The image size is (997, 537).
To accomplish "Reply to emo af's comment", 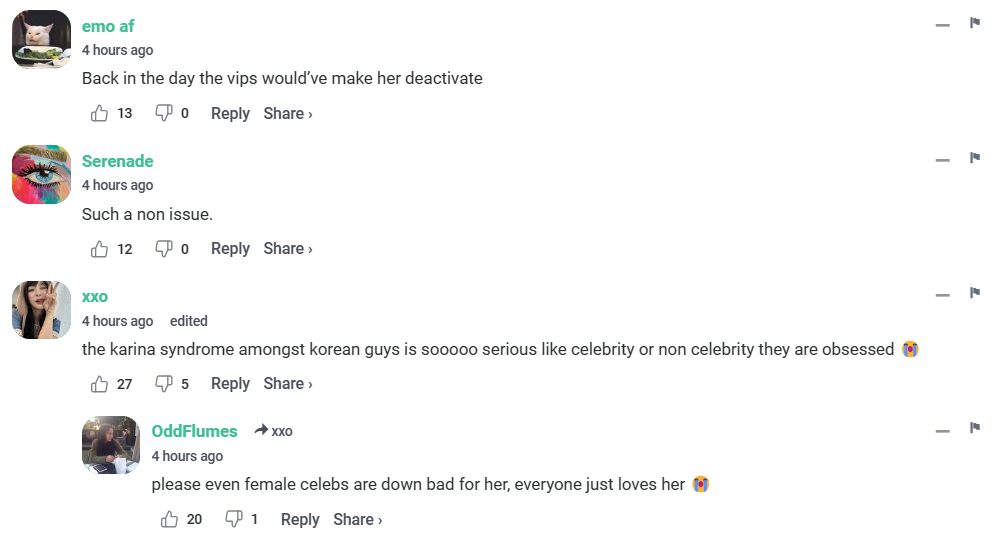I will pyautogui.click(x=230, y=114).
